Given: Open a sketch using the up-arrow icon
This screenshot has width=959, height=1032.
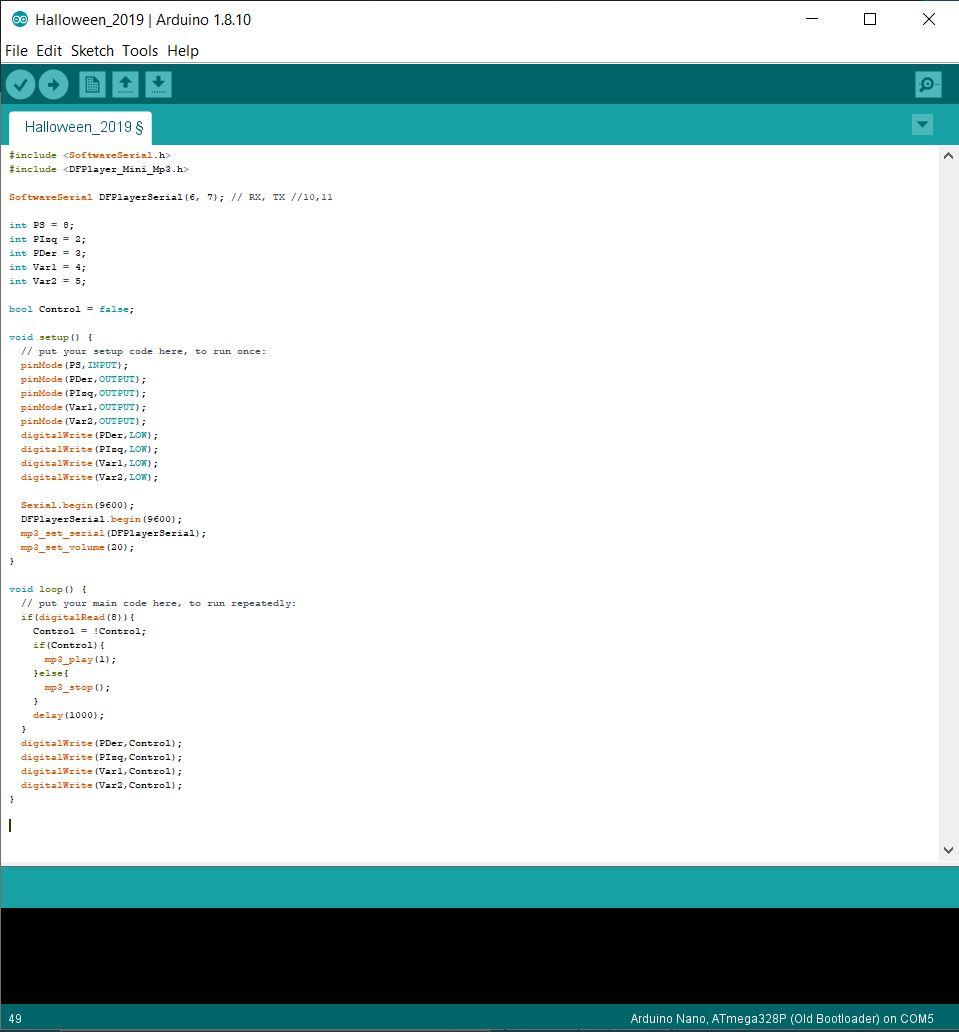Looking at the screenshot, I should point(125,85).
